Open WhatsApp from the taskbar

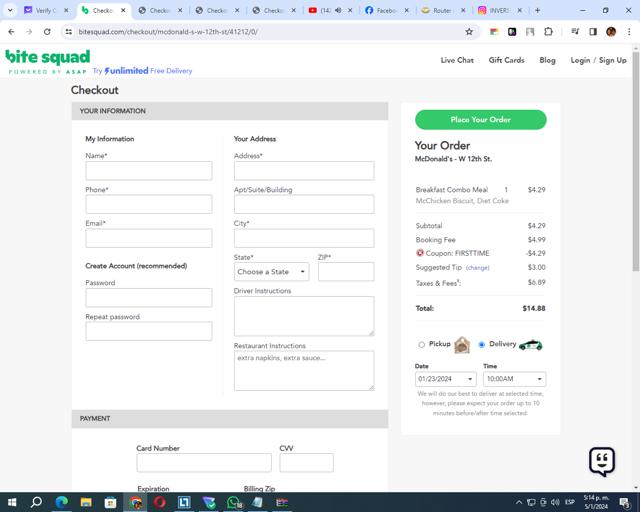tap(233, 502)
